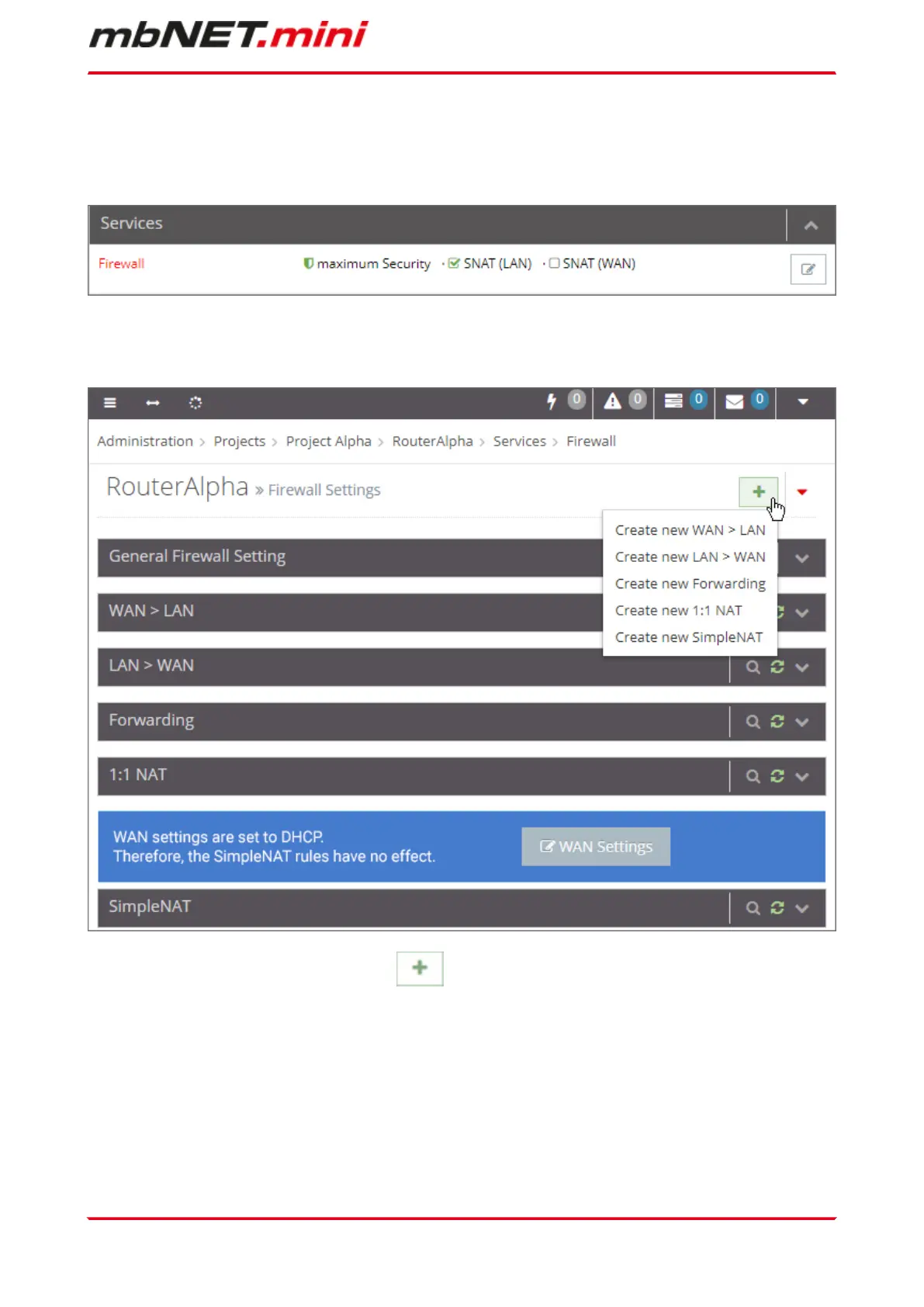Go to Project Alpha breadcrumb
Image resolution: width=924 pixels, height=1307 pixels.
pos(329,441)
